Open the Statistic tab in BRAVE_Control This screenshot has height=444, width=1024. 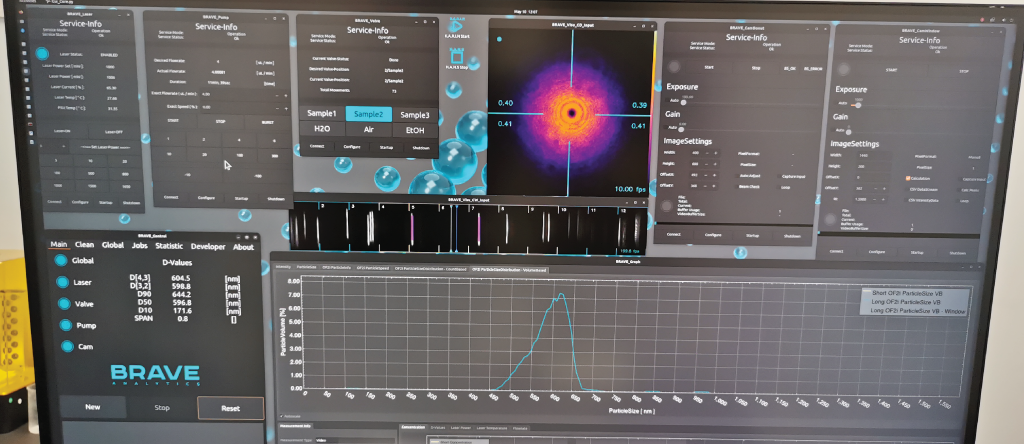click(x=169, y=246)
